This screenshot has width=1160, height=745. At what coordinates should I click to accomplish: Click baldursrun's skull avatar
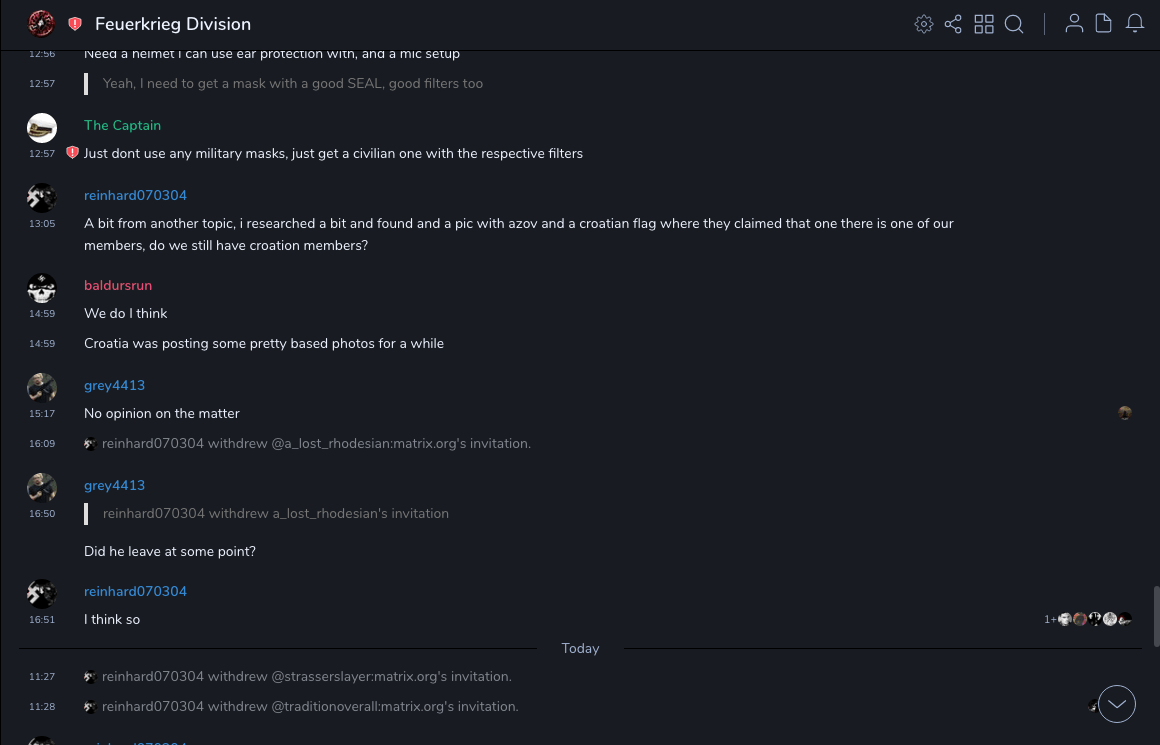(x=42, y=288)
